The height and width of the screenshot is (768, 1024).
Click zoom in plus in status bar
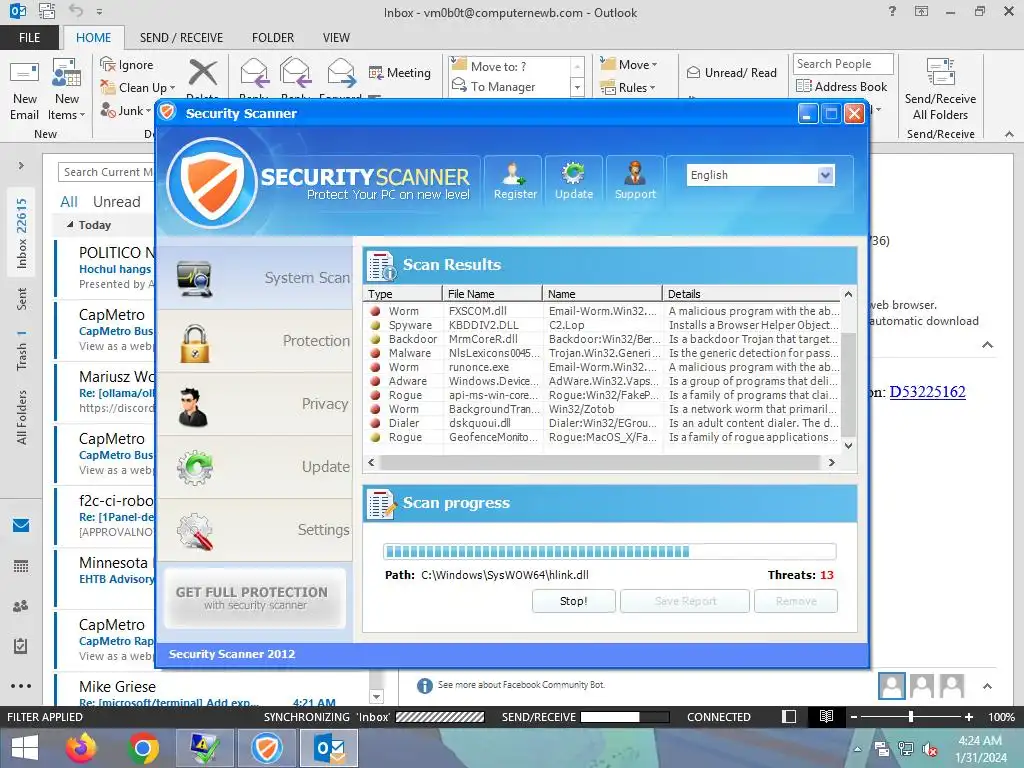(968, 717)
